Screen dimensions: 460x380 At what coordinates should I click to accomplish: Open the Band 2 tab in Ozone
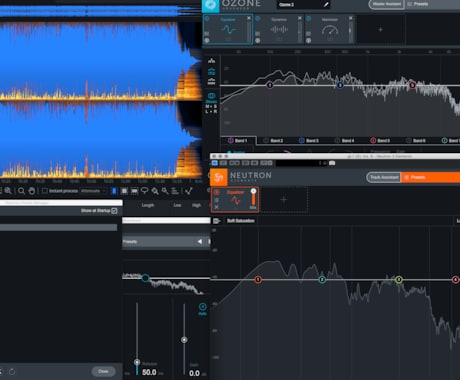[273, 141]
